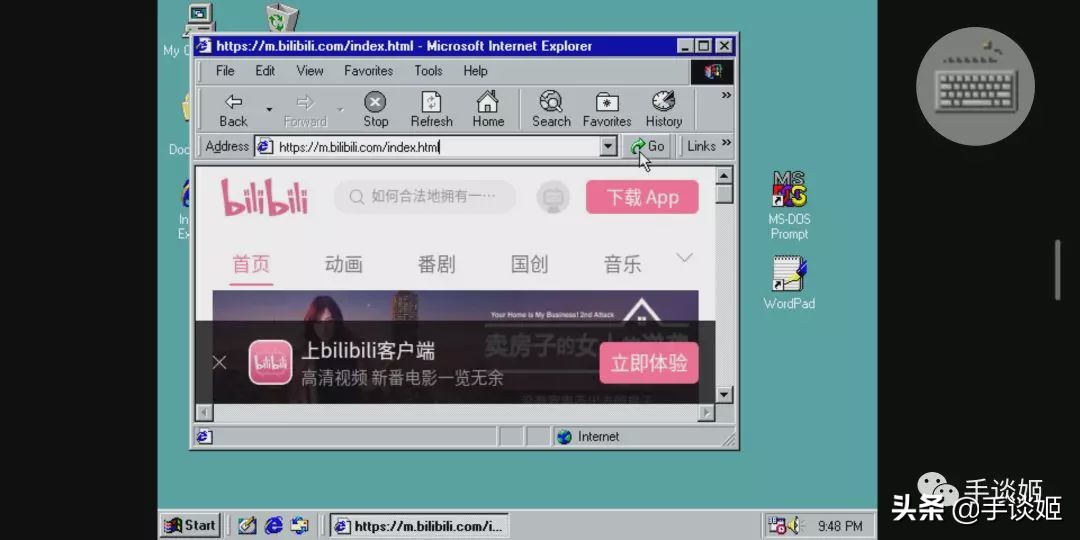The width and height of the screenshot is (1080, 540).
Task: Open the Address bar dropdown arrow
Action: pos(608,146)
